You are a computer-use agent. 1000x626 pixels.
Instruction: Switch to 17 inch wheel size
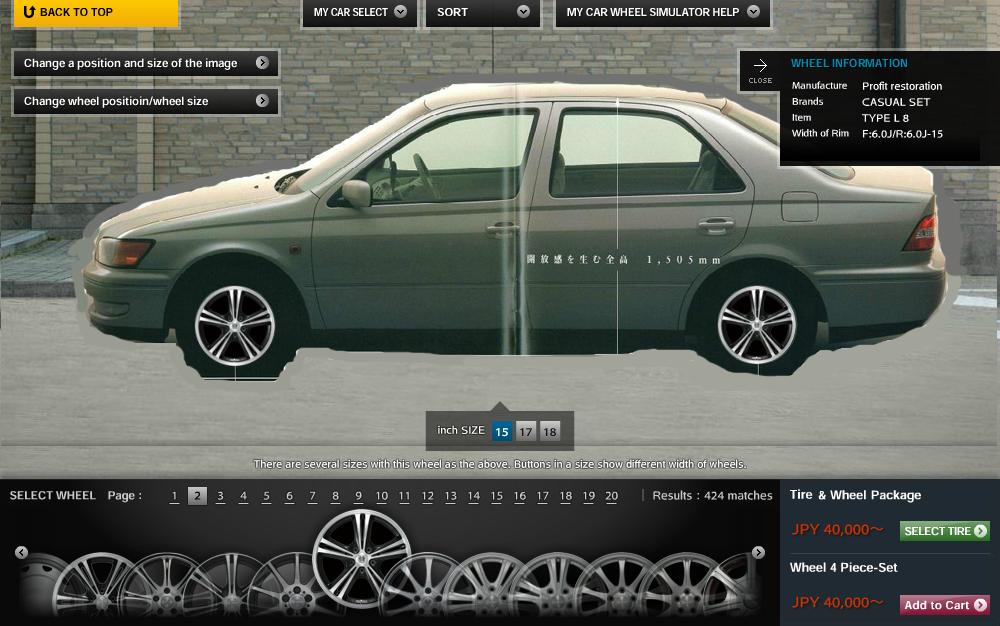(526, 432)
